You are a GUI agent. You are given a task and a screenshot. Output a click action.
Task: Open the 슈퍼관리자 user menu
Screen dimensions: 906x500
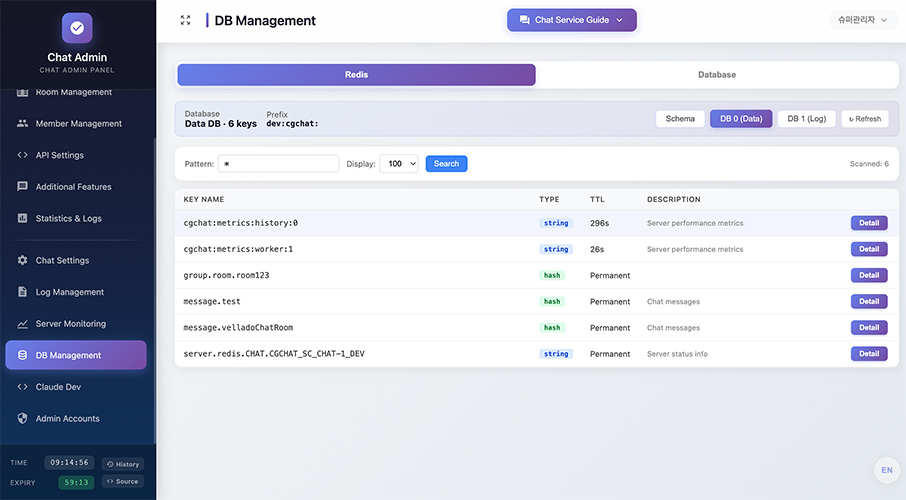(x=863, y=20)
